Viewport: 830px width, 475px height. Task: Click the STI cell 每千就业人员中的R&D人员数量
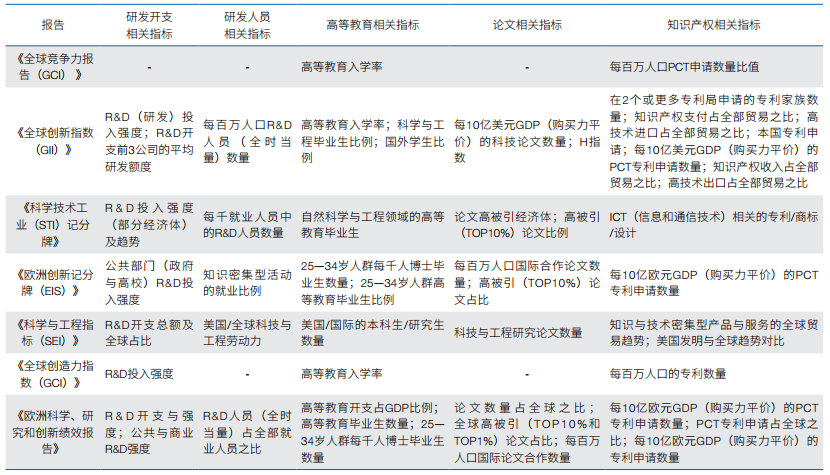click(x=247, y=225)
